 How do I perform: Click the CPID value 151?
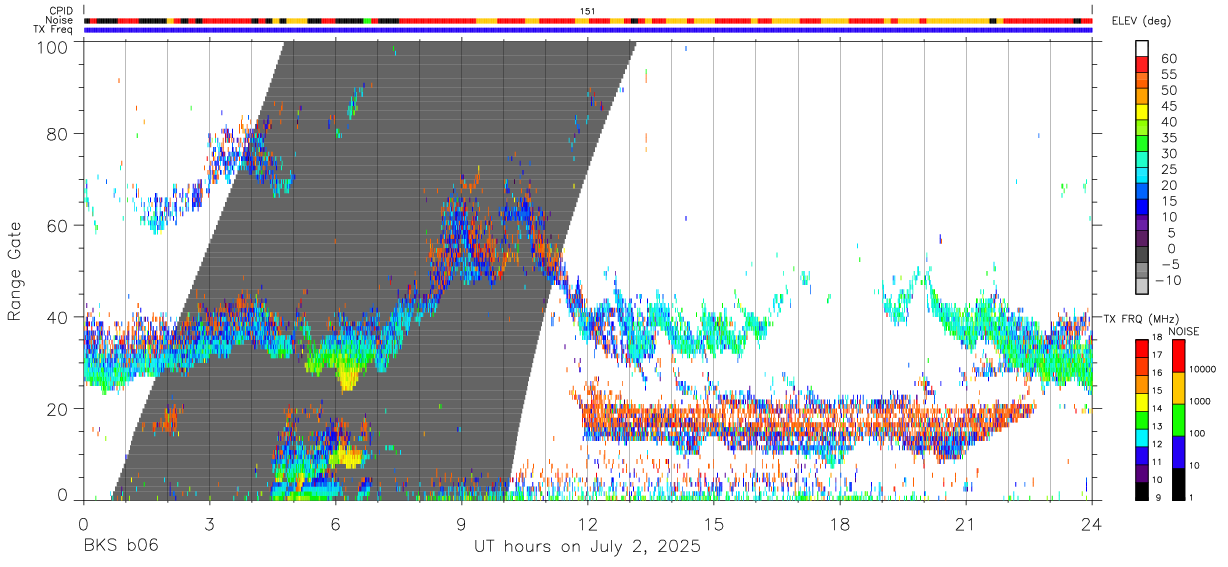[x=587, y=11]
